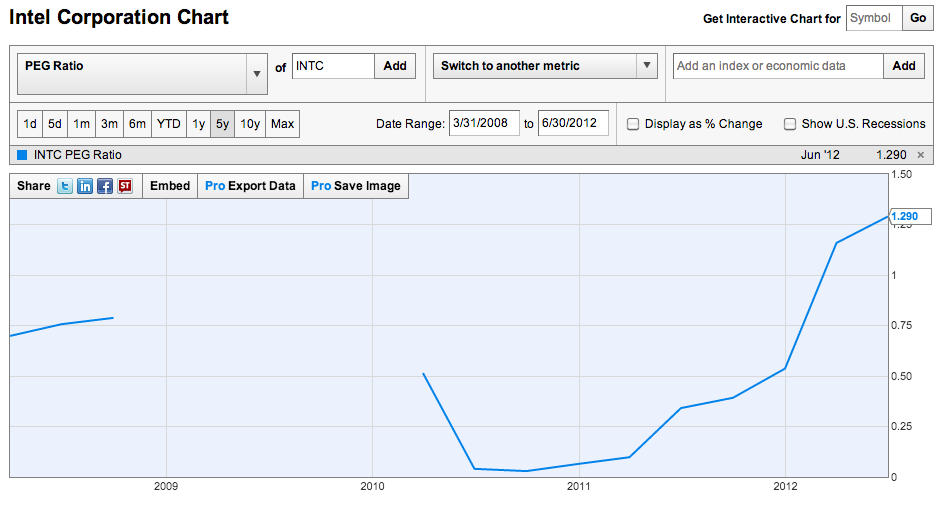Click the 2009 x-axis label
Screen dimensions: 943x529
(x=166, y=486)
